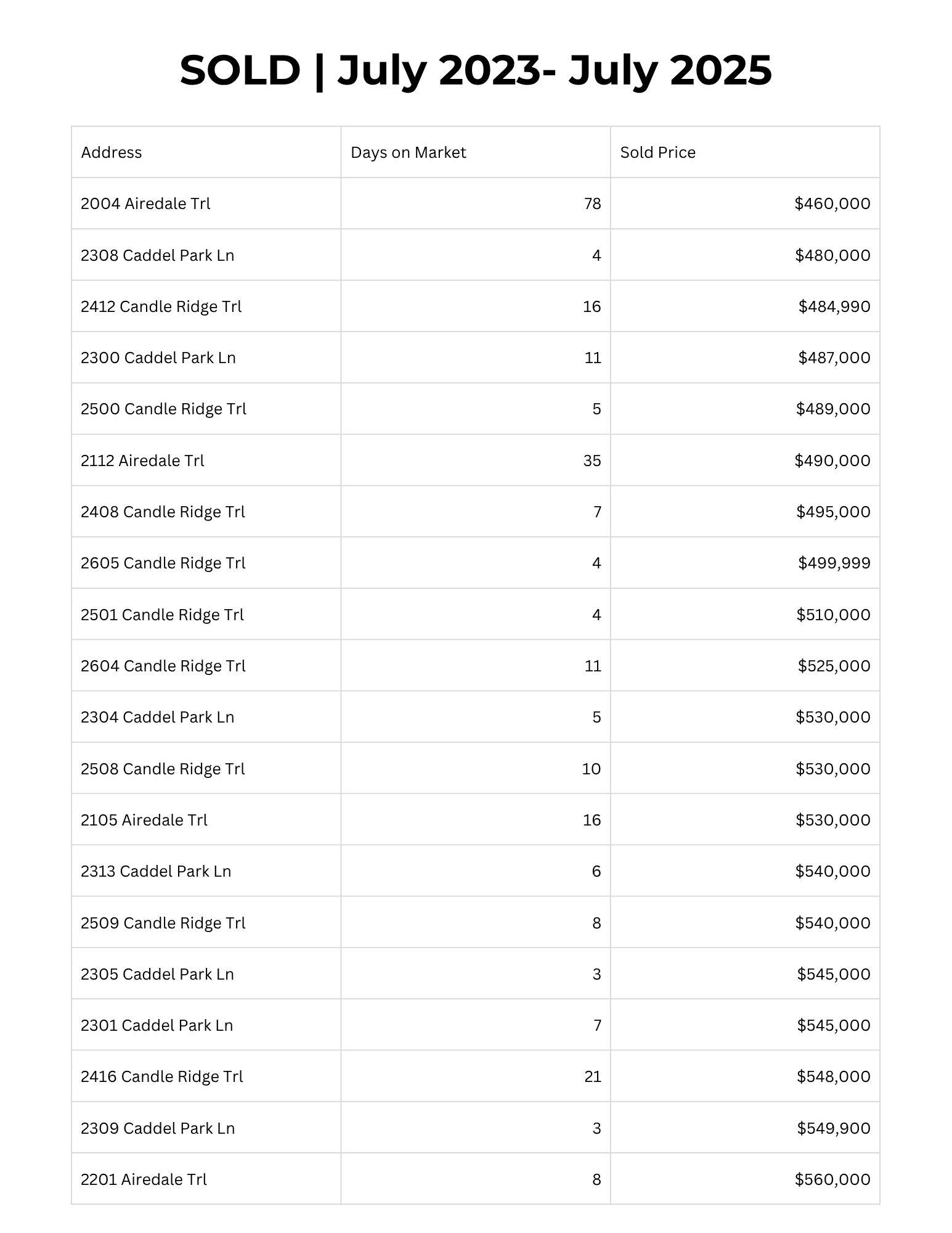This screenshot has width=952, height=1233.
Task: Click the 2508 Candle Ridge Trl address
Action: (x=163, y=769)
